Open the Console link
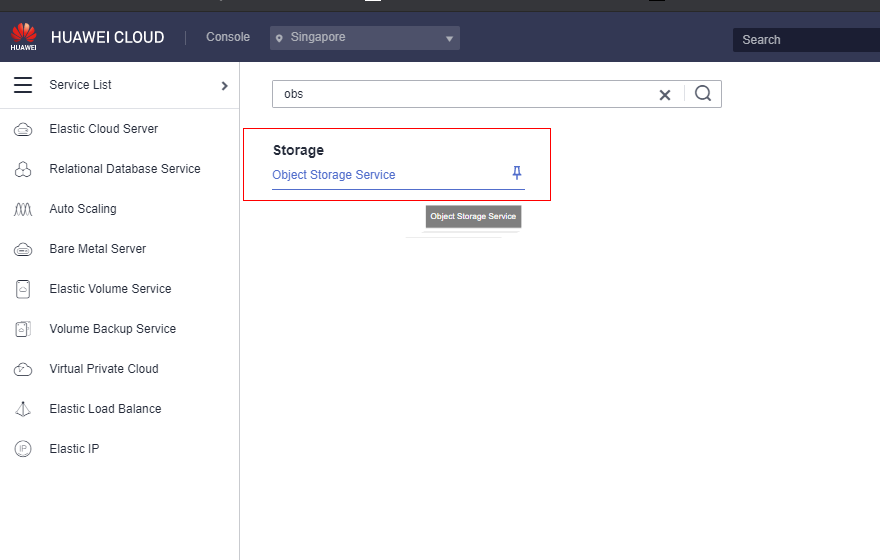 228,37
